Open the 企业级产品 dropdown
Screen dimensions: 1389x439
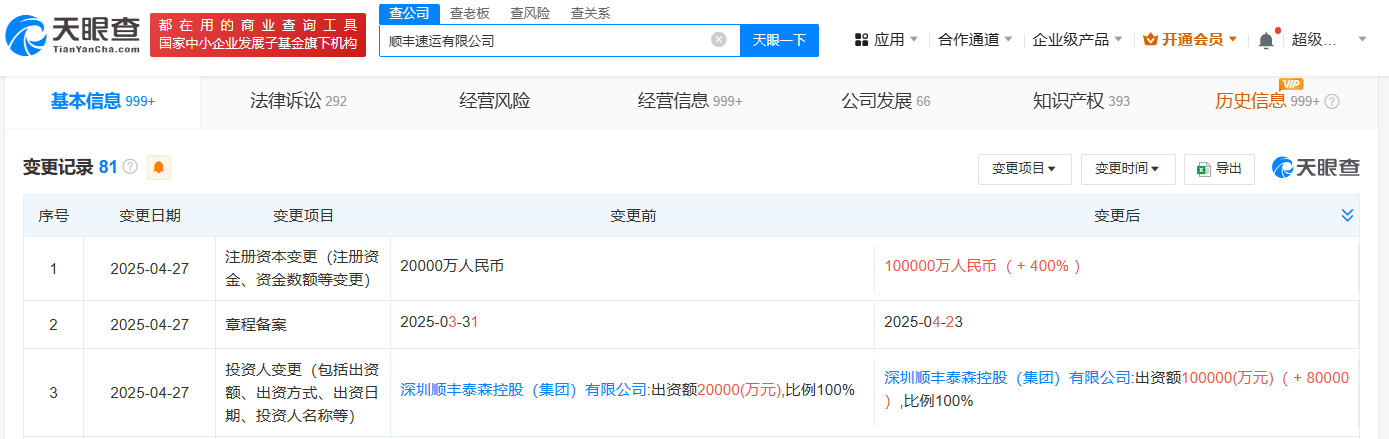(1076, 40)
